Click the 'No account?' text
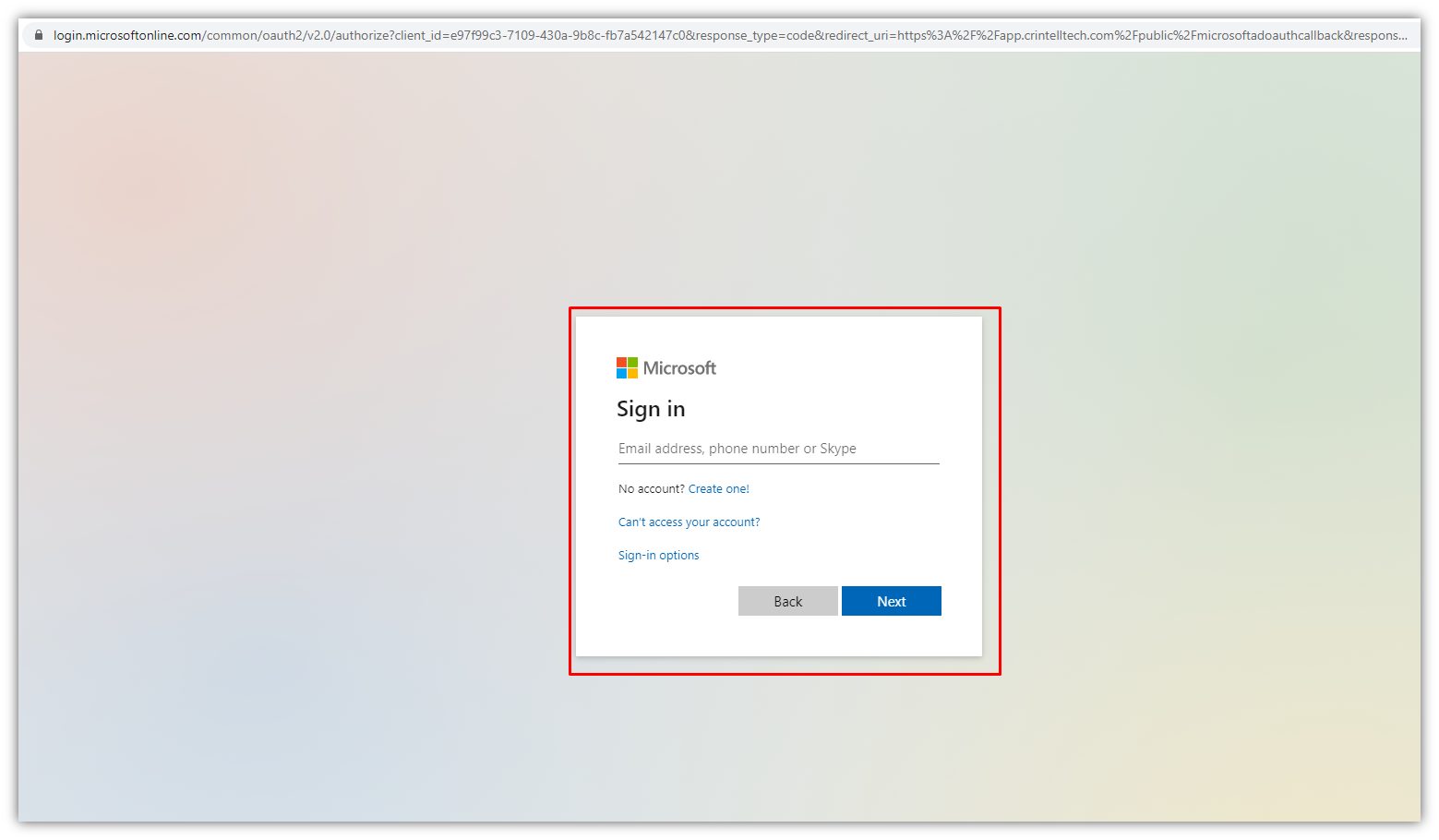This screenshot has width=1439, height=840. click(x=652, y=489)
